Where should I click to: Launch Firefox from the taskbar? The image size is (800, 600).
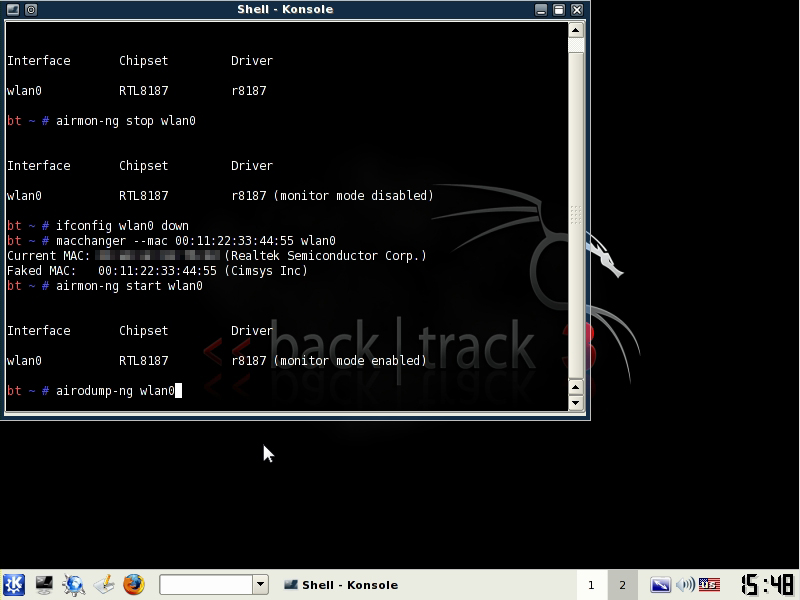(x=134, y=585)
